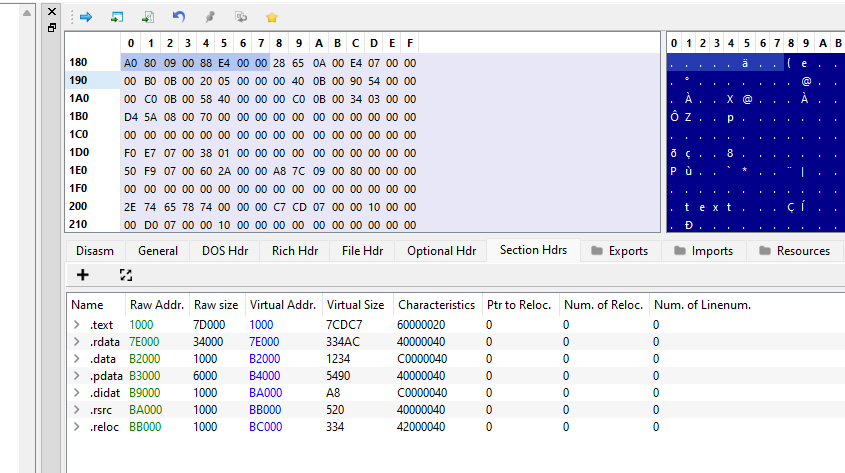The image size is (845, 473).
Task: Open the DOS Hdr tab
Action: (x=225, y=251)
